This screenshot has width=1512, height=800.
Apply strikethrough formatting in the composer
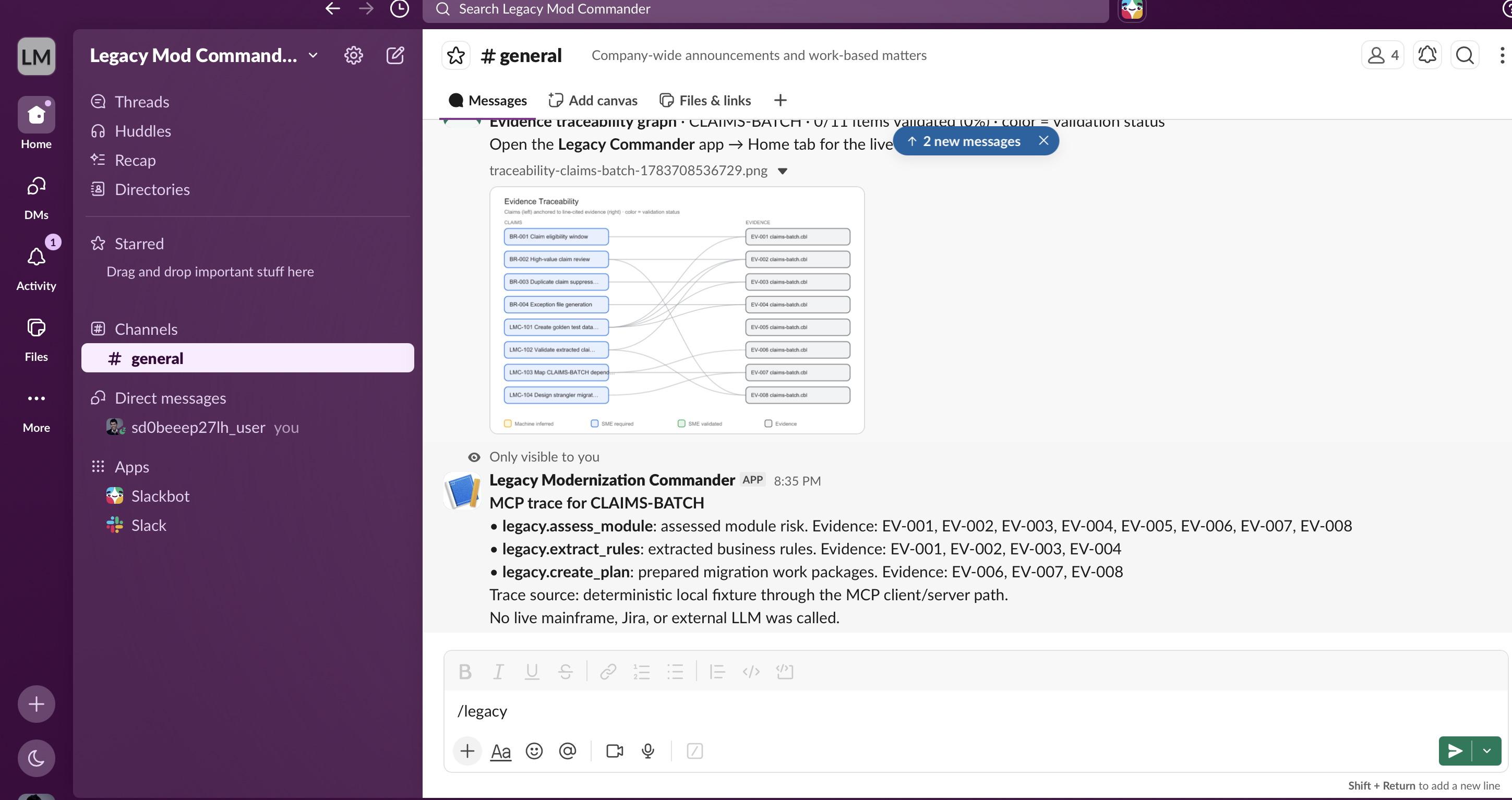pyautogui.click(x=566, y=672)
